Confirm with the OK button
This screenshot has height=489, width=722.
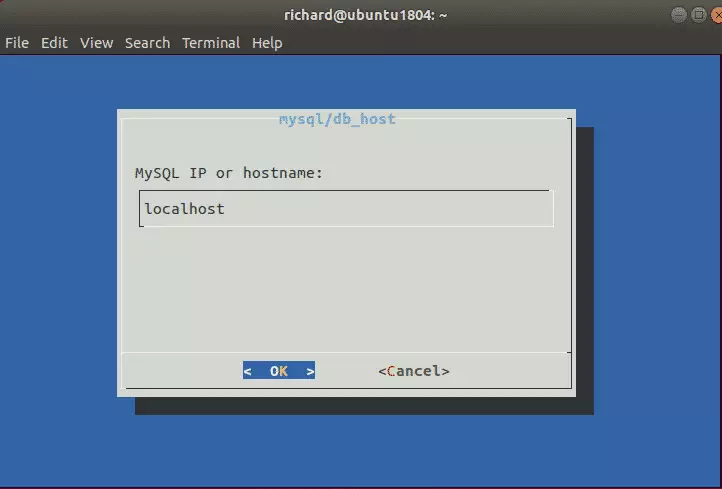[279, 371]
